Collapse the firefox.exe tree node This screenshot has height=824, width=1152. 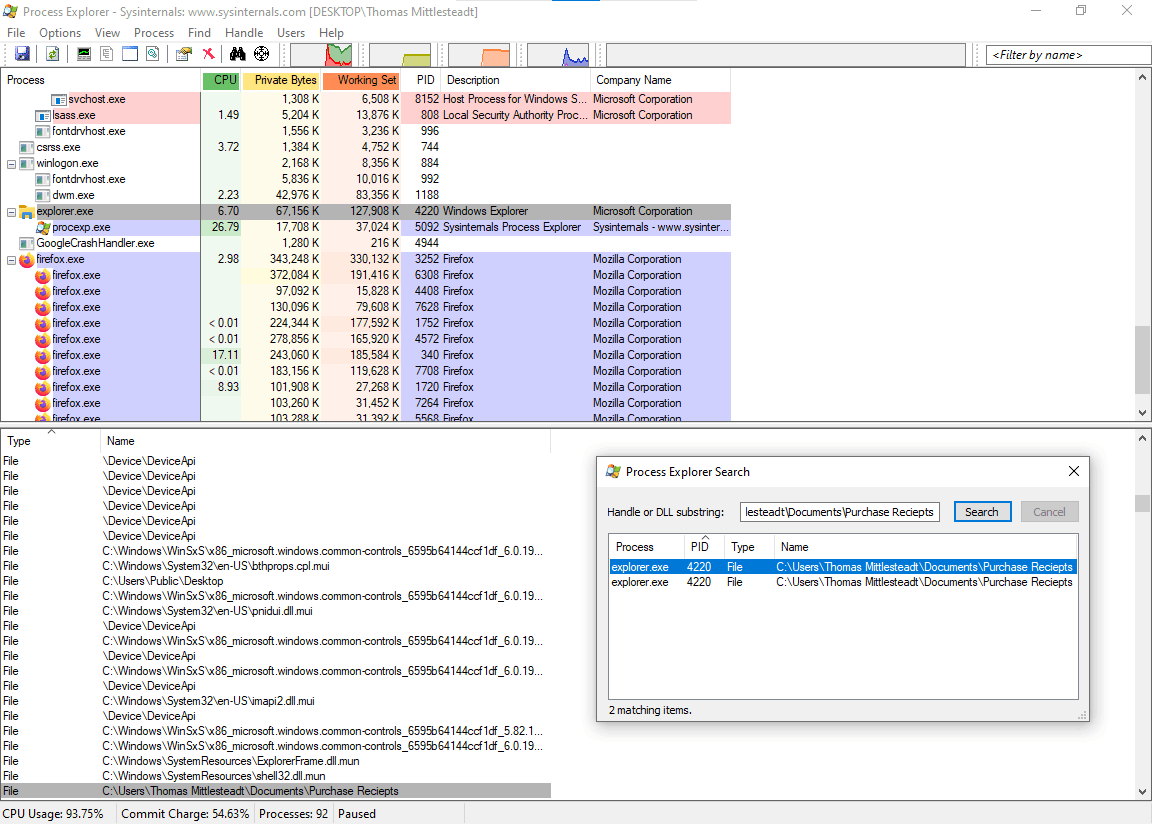coord(11,260)
